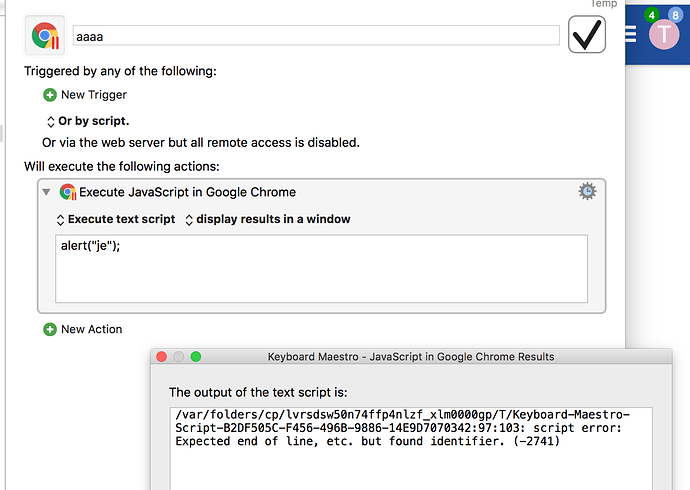
Task: Toggle the large macro enabled checkmark
Action: click(x=587, y=34)
